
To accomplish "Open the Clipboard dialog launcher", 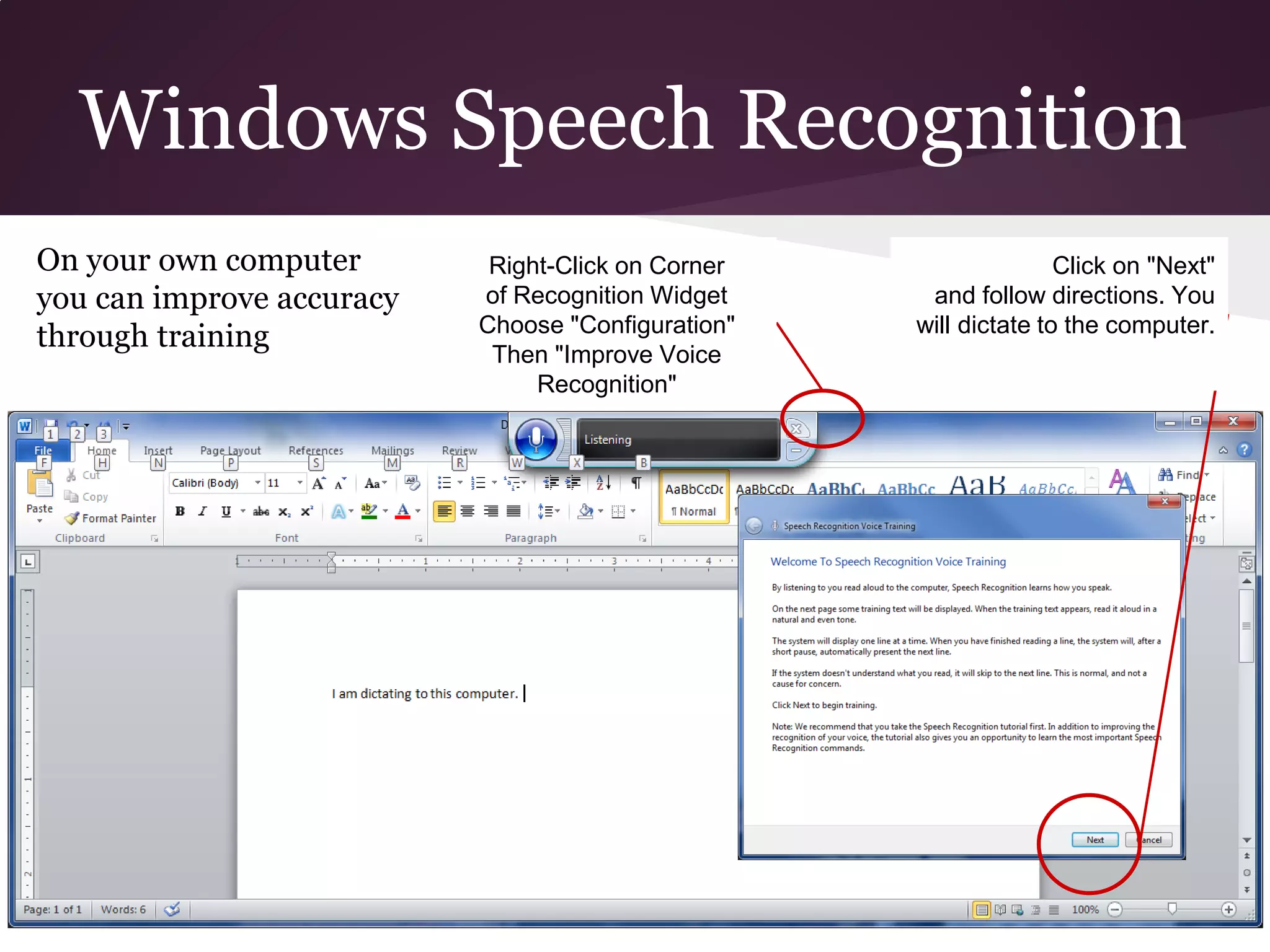I will (x=154, y=539).
